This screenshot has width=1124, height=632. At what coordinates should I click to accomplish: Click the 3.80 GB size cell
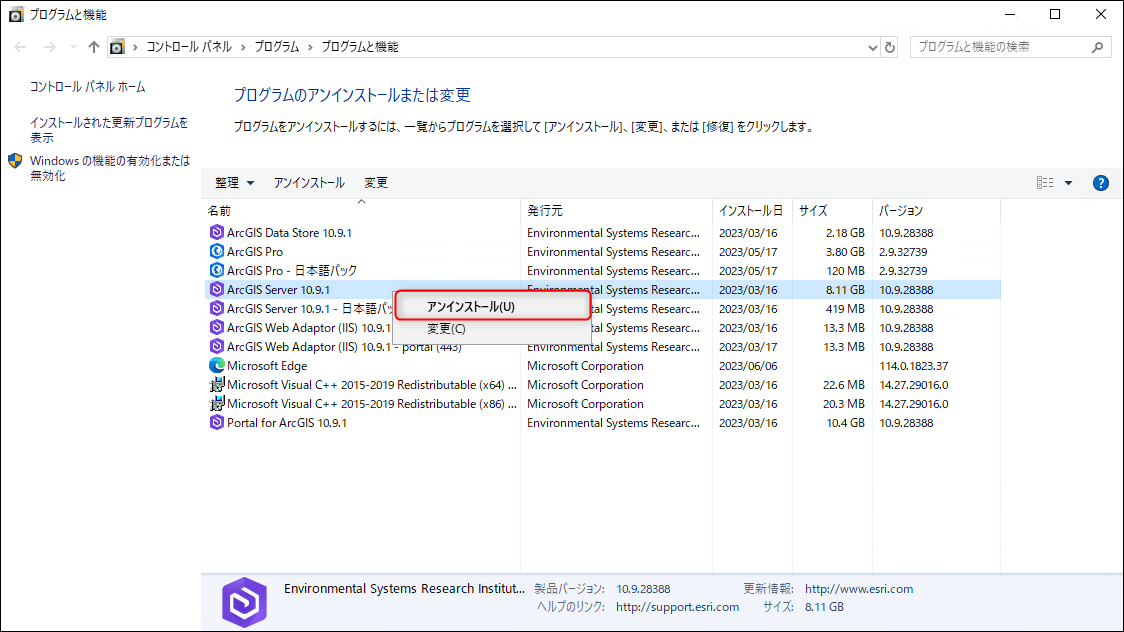[845, 252]
